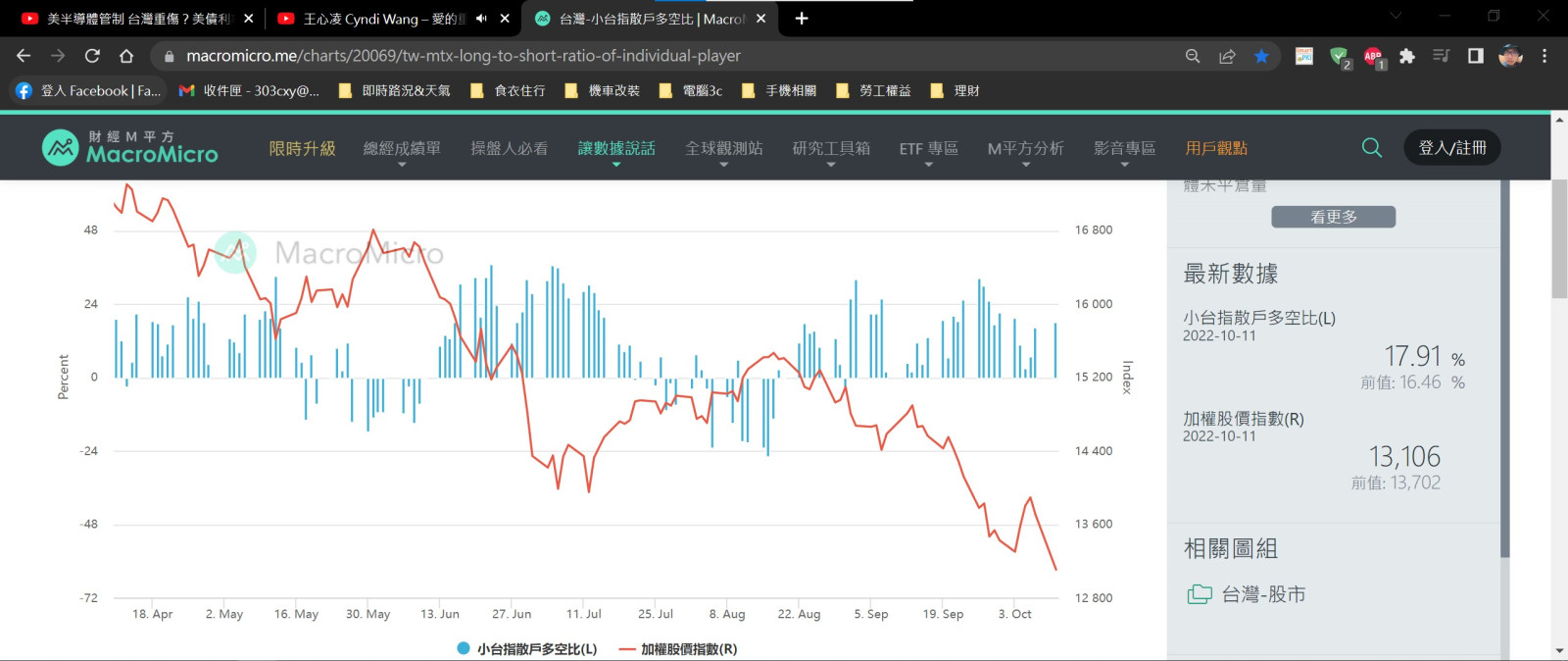Reload the page with refresh icon
This screenshot has width=1568, height=661.
click(x=92, y=56)
